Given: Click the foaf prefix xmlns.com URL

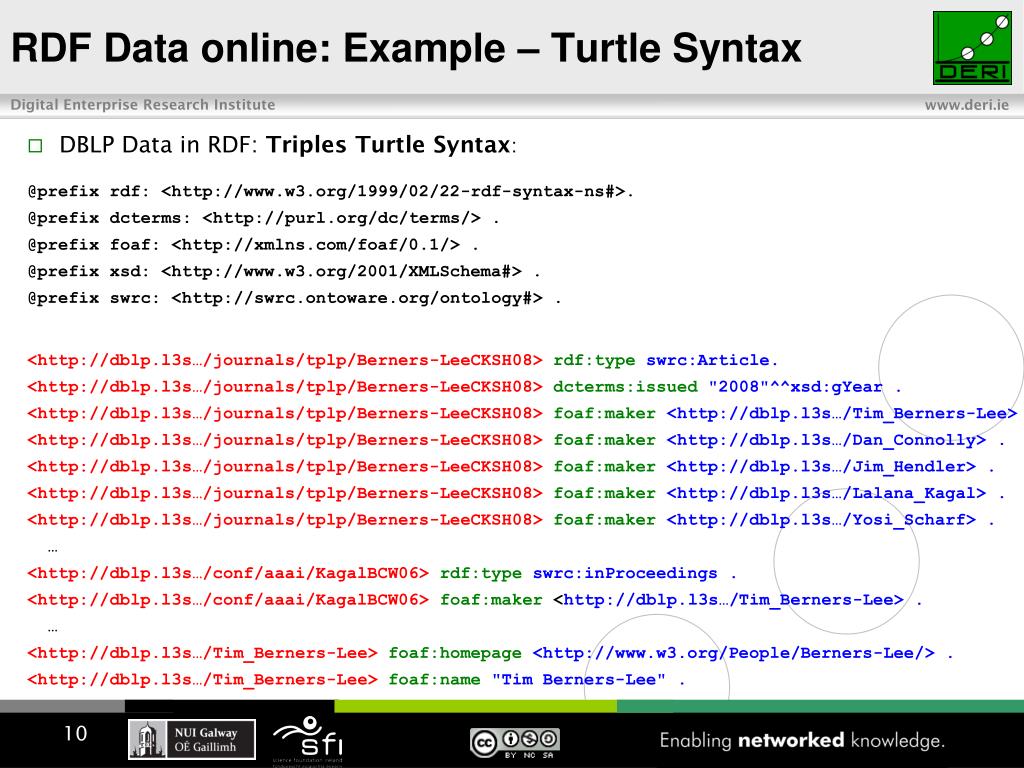Looking at the screenshot, I should pos(315,245).
